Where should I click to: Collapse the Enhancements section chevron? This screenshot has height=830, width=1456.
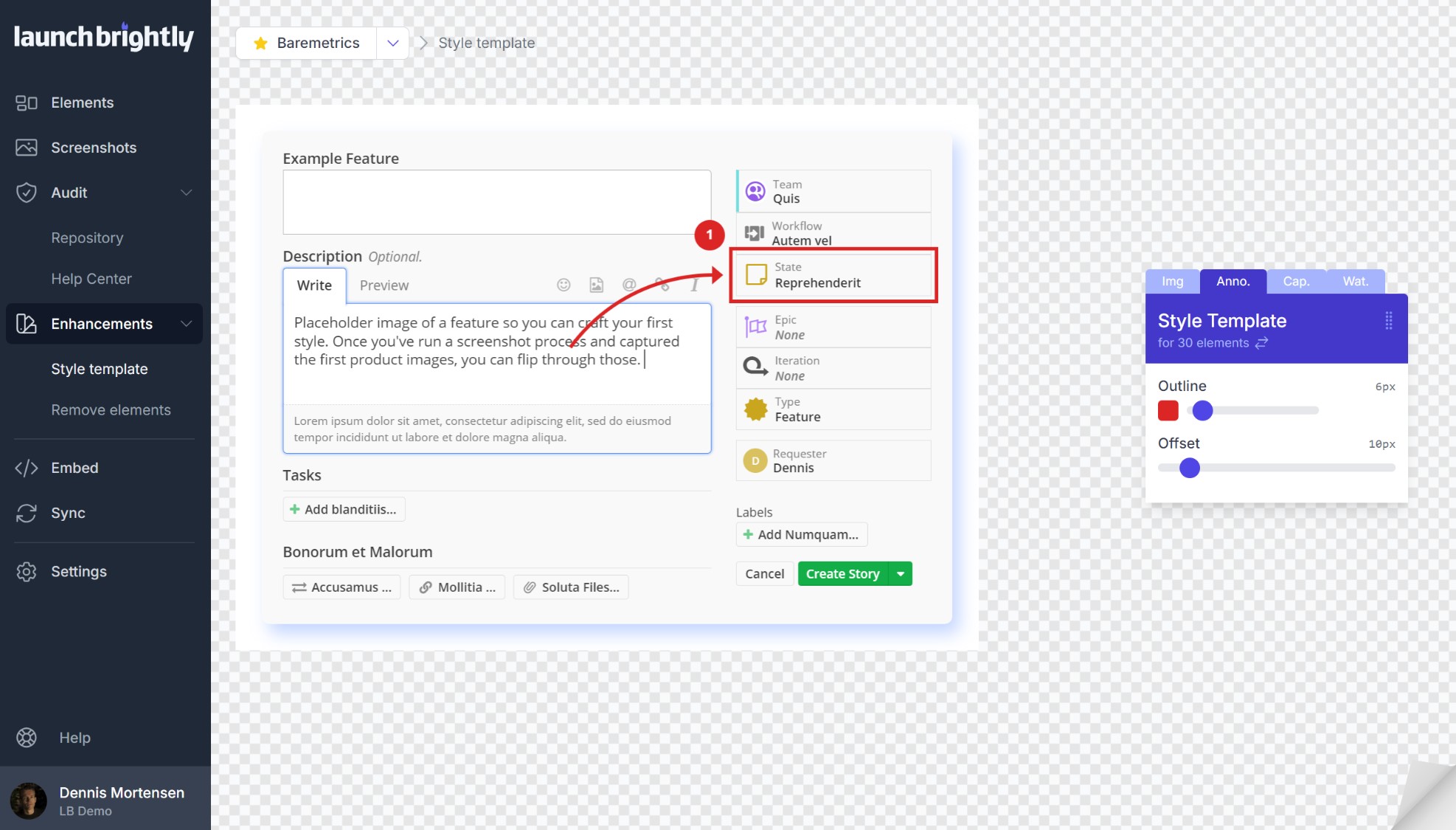pos(186,324)
